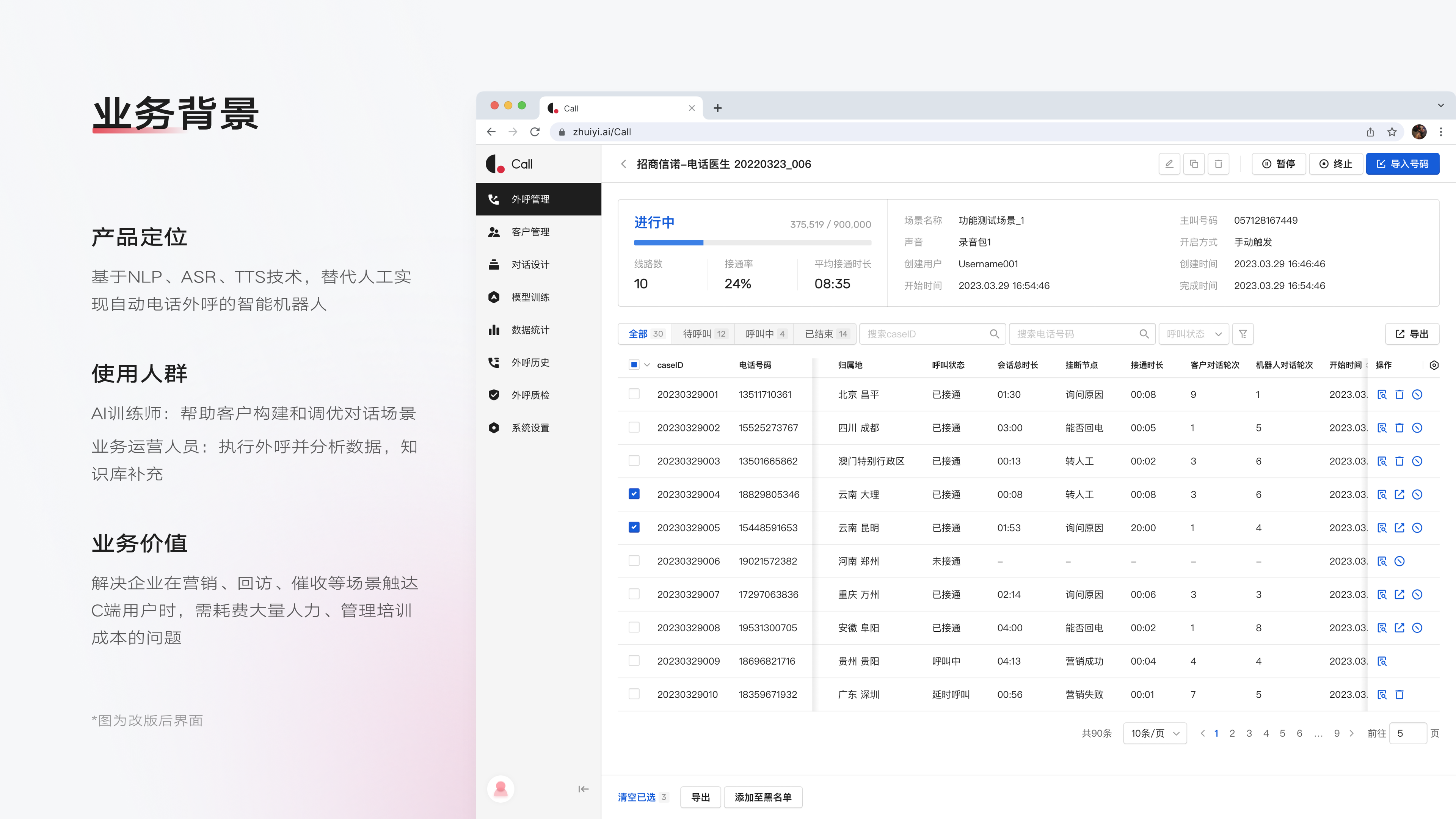Screen dimensions: 1456x819
Task: Export the row for case 20230329008
Action: [x=1400, y=628]
